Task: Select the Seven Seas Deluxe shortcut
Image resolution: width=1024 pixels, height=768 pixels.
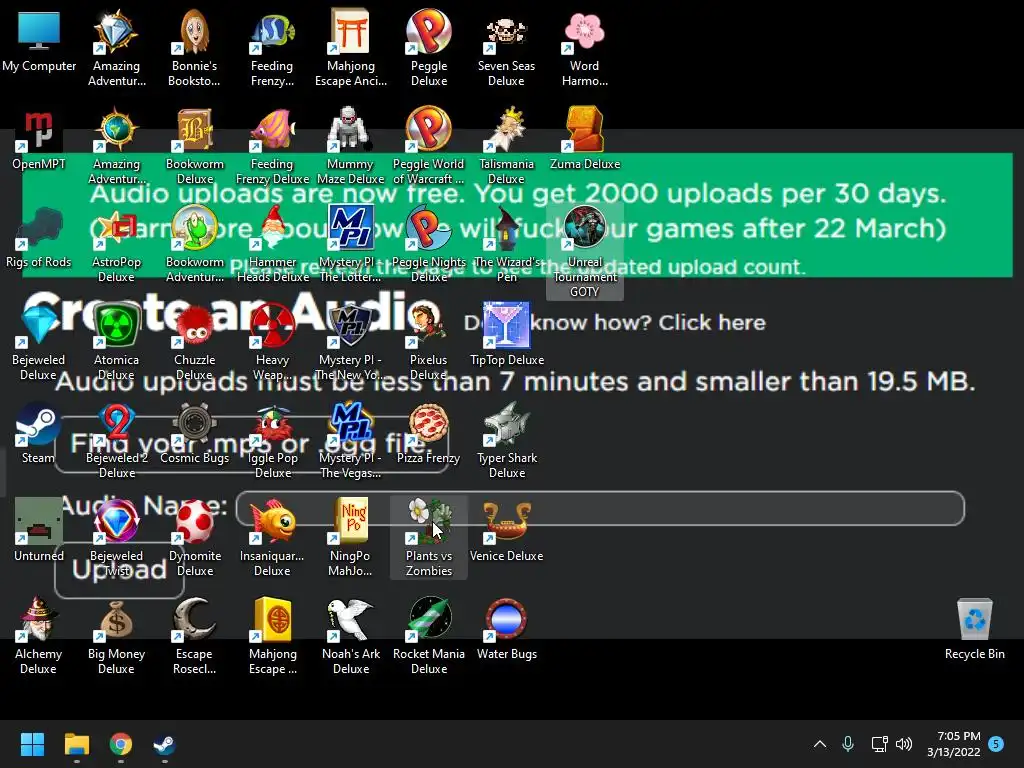Action: [x=506, y=49]
